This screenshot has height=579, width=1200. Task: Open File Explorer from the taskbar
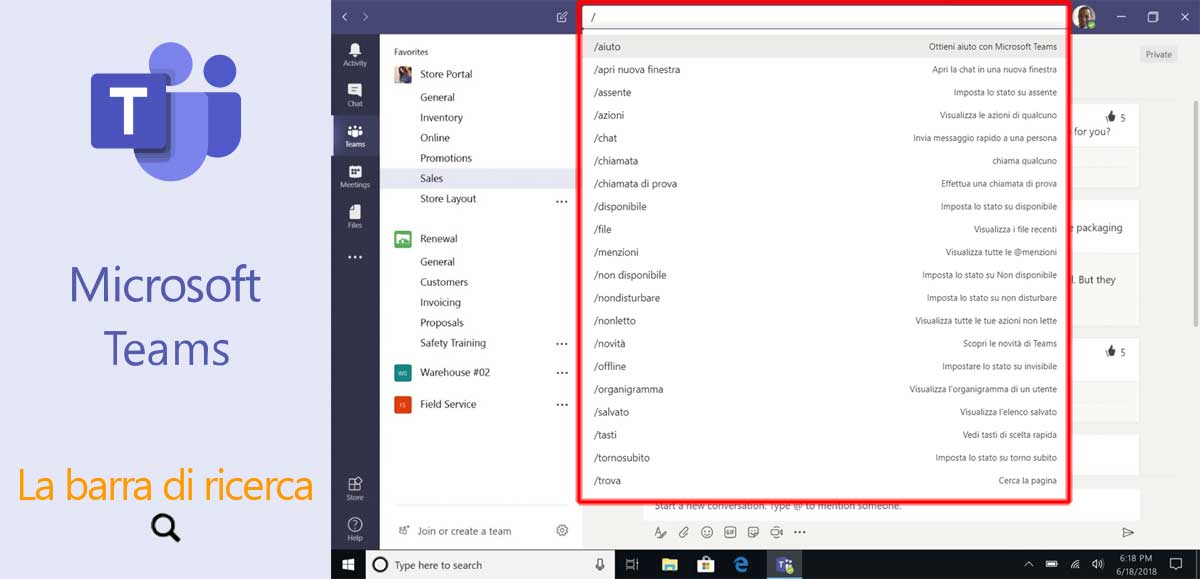coord(670,565)
